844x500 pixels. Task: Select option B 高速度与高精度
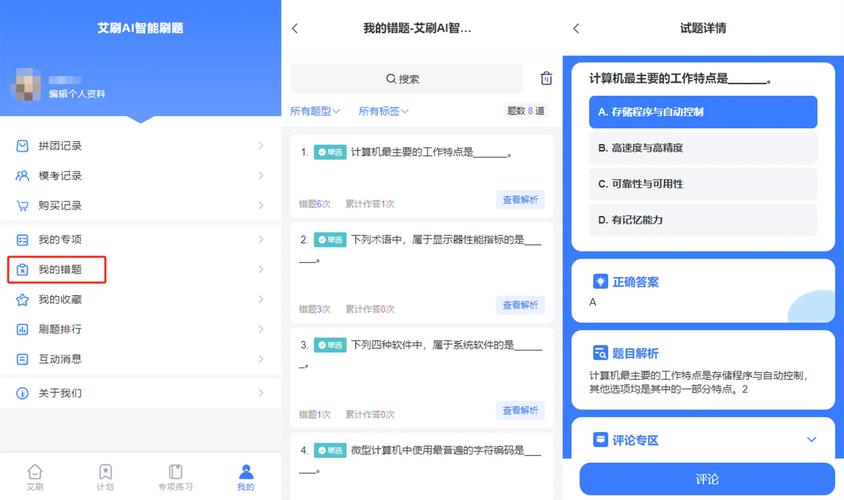(703, 148)
